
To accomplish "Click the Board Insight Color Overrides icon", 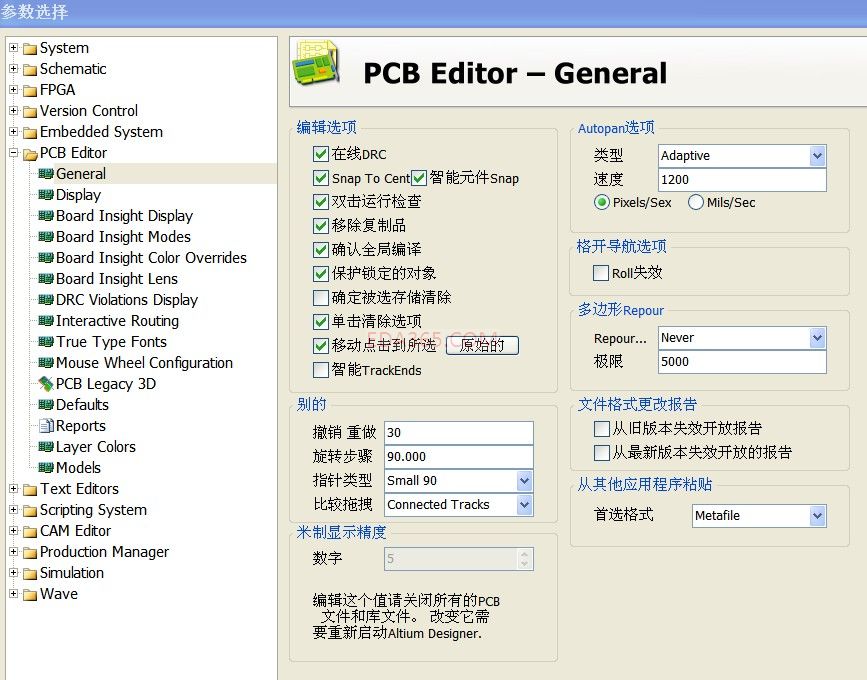I will tap(46, 258).
